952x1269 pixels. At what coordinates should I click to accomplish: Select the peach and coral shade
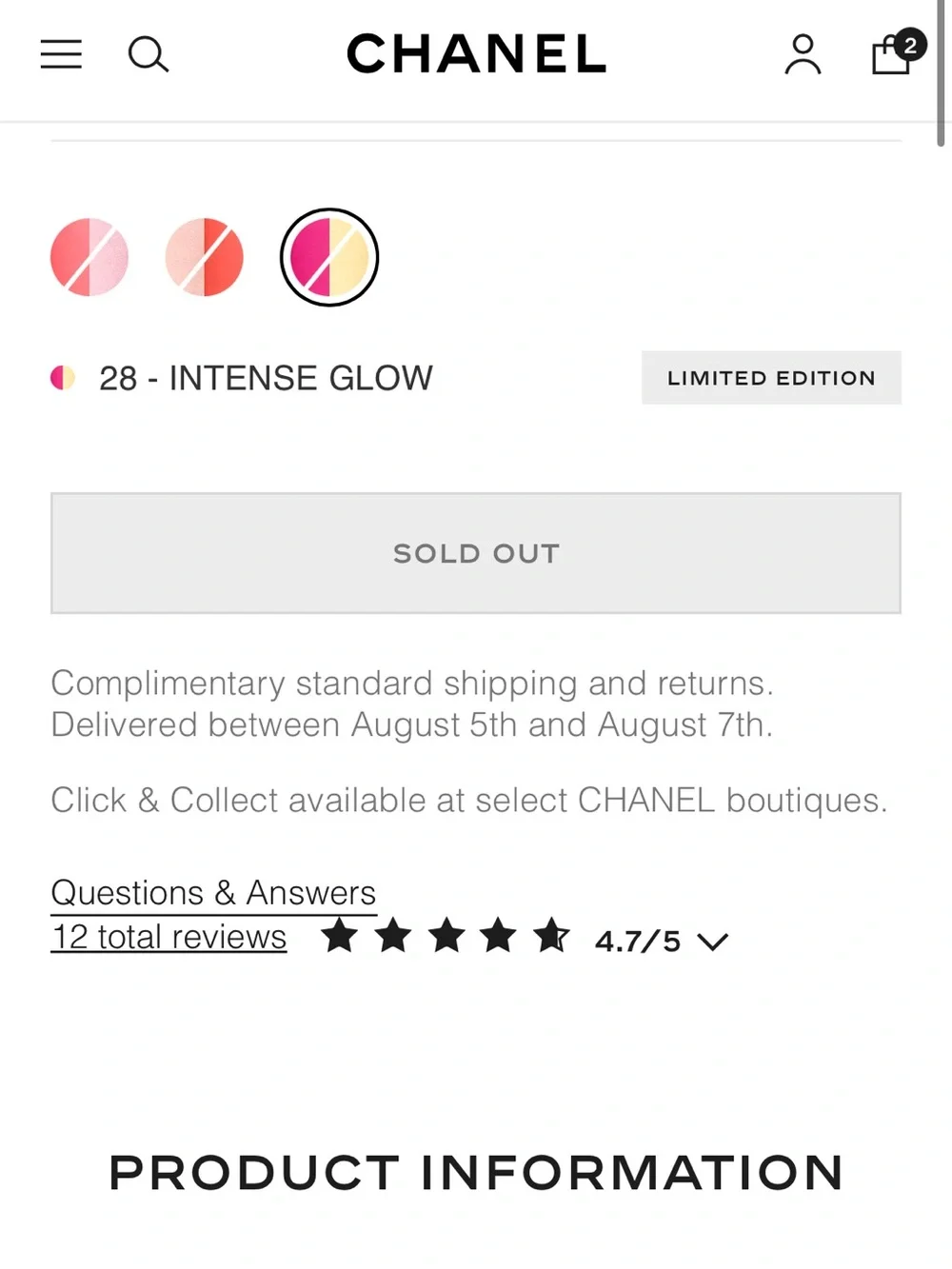tap(205, 257)
